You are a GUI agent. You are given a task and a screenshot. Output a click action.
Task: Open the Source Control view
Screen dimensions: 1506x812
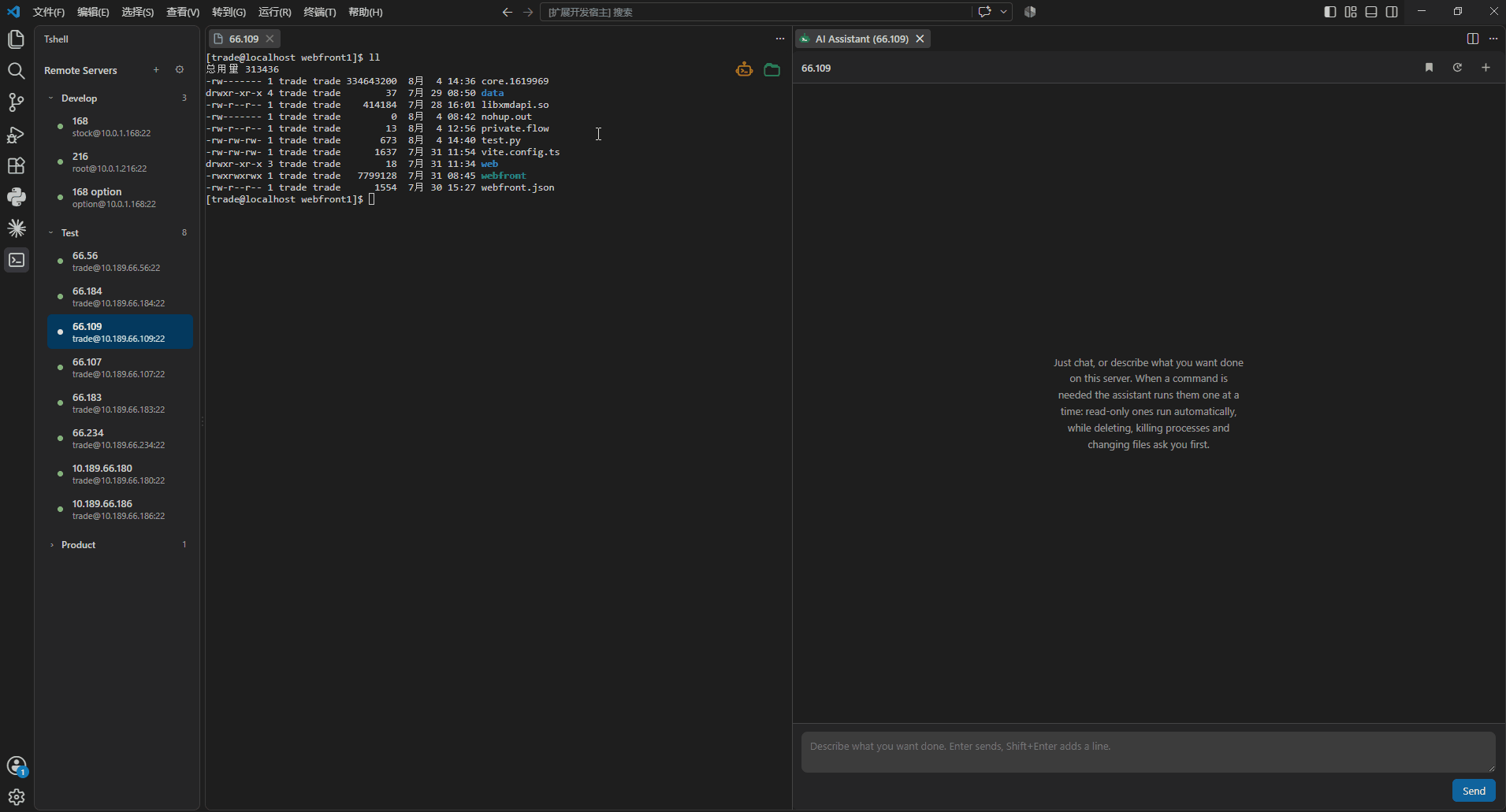[x=16, y=102]
